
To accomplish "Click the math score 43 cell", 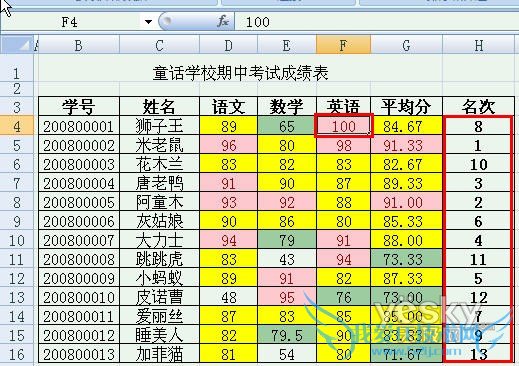I will 287,259.
